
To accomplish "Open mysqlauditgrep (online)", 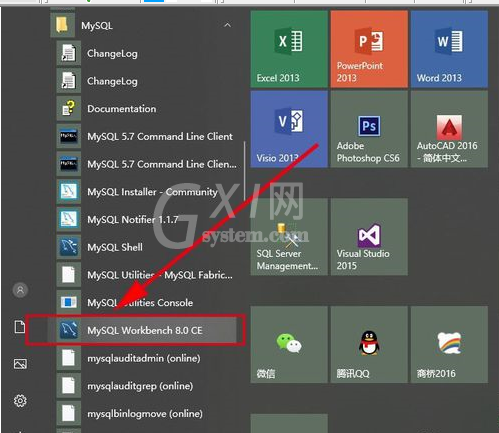I will coord(140,386).
